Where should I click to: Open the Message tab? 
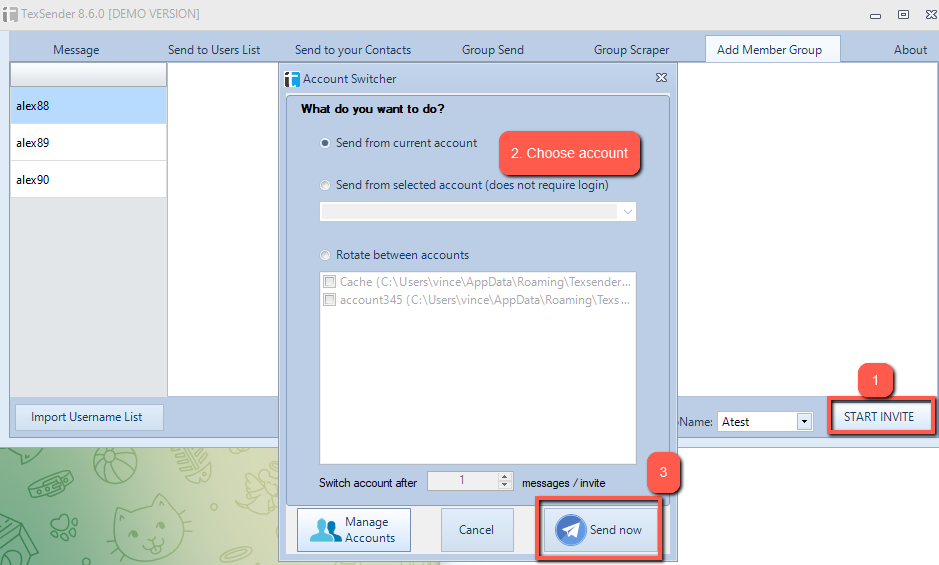(x=76, y=50)
